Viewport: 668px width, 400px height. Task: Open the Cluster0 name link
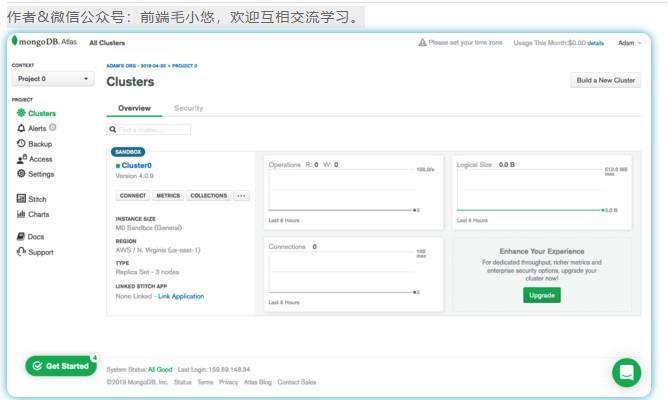click(136, 165)
